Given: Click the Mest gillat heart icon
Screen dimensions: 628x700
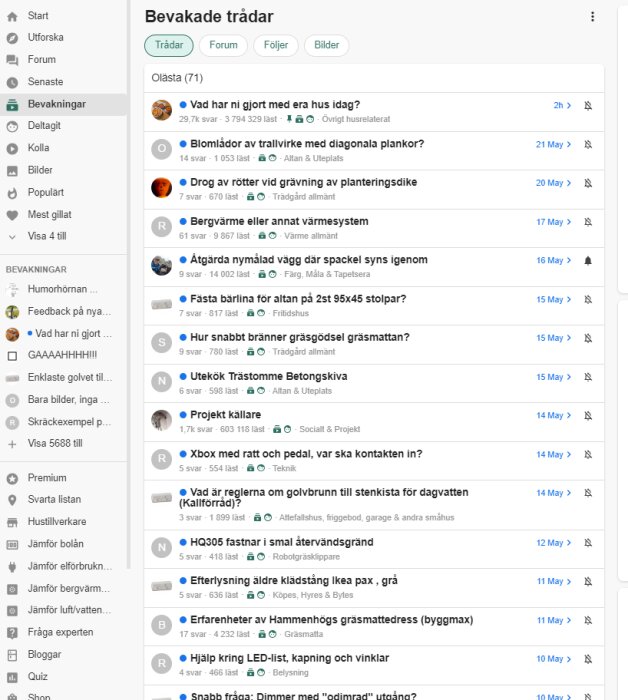Looking at the screenshot, I should click(12, 215).
